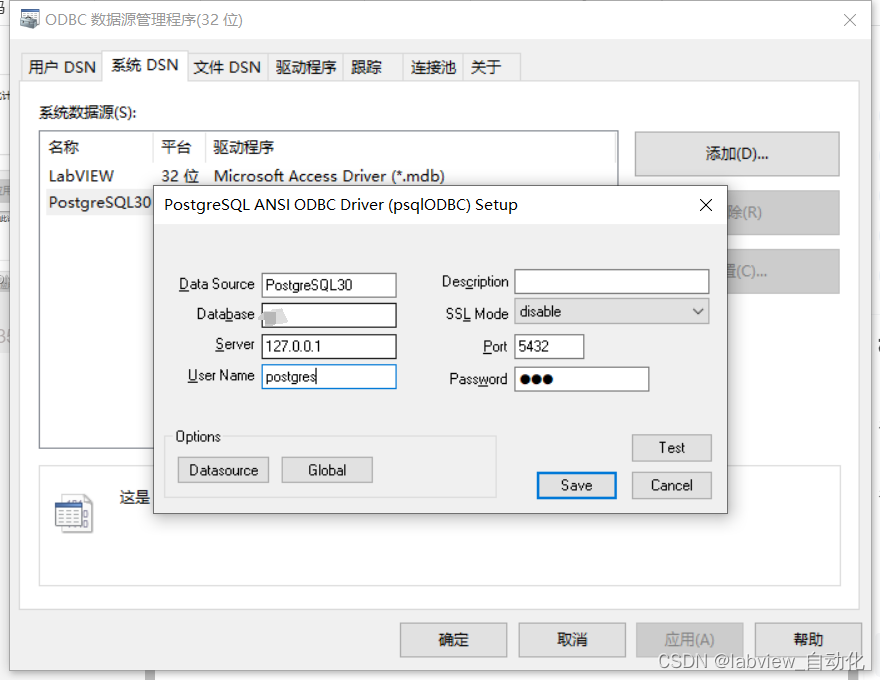Click the Password field

tap(582, 379)
